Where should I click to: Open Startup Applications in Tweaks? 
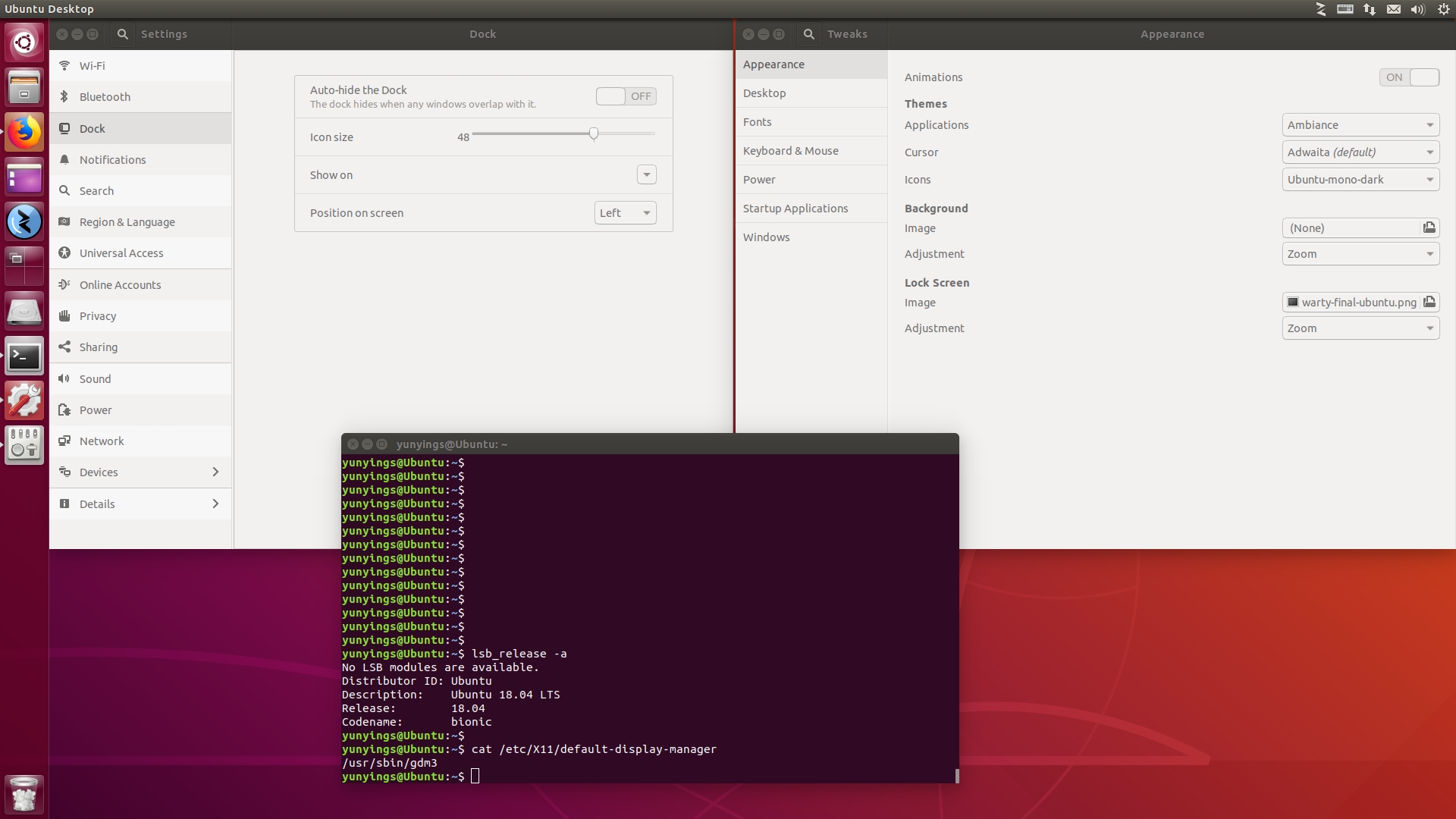[811, 209]
